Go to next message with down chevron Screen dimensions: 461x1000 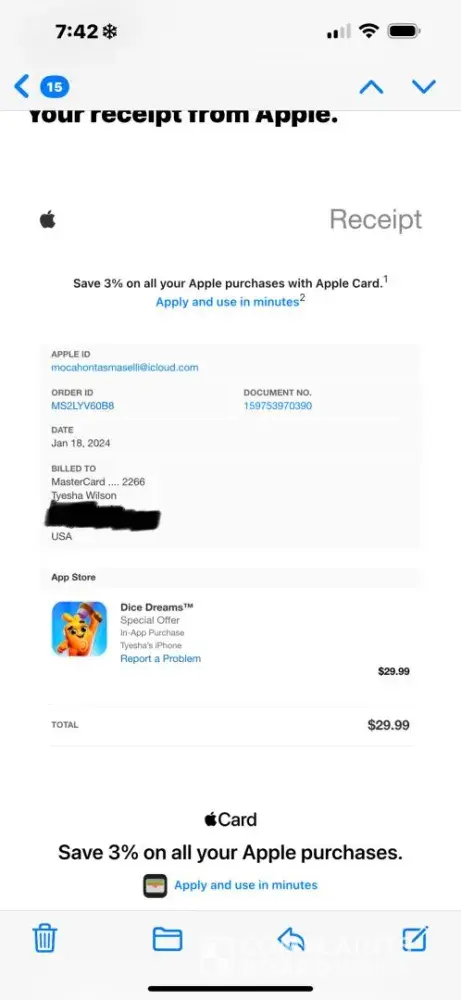pos(423,86)
